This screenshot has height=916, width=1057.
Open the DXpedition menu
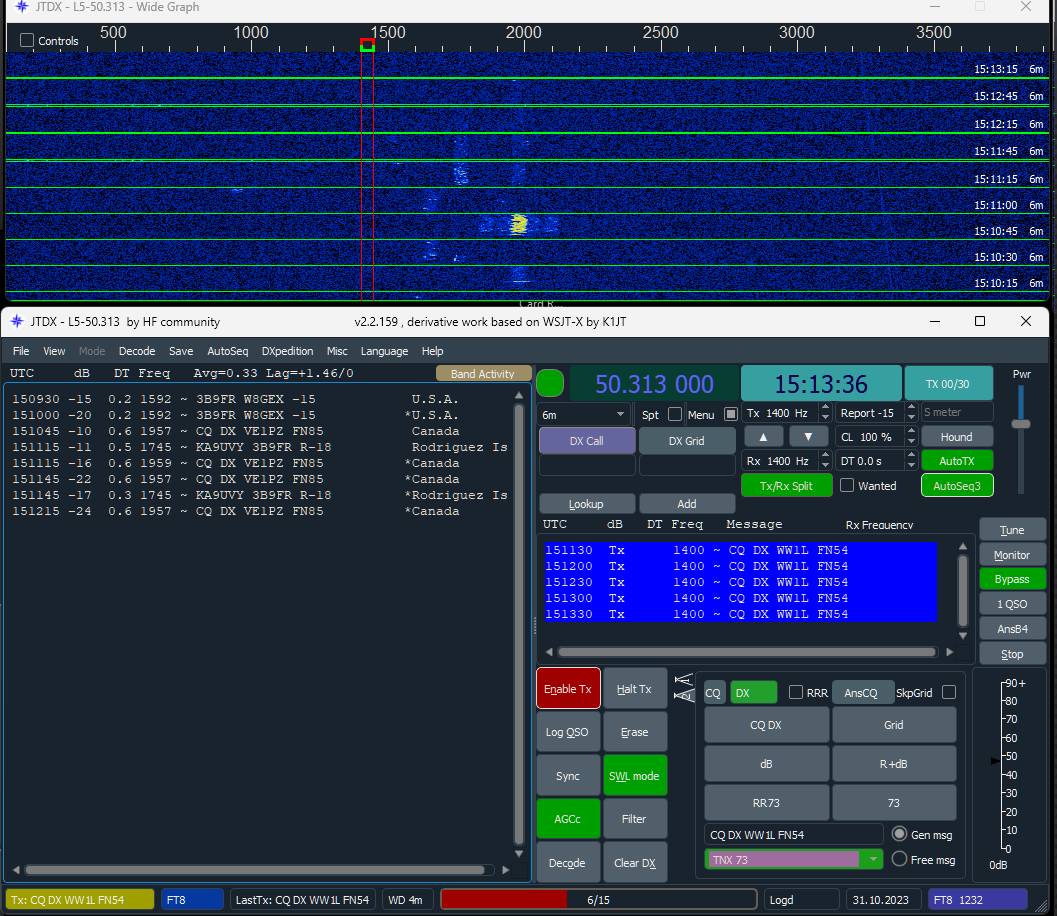pos(287,351)
